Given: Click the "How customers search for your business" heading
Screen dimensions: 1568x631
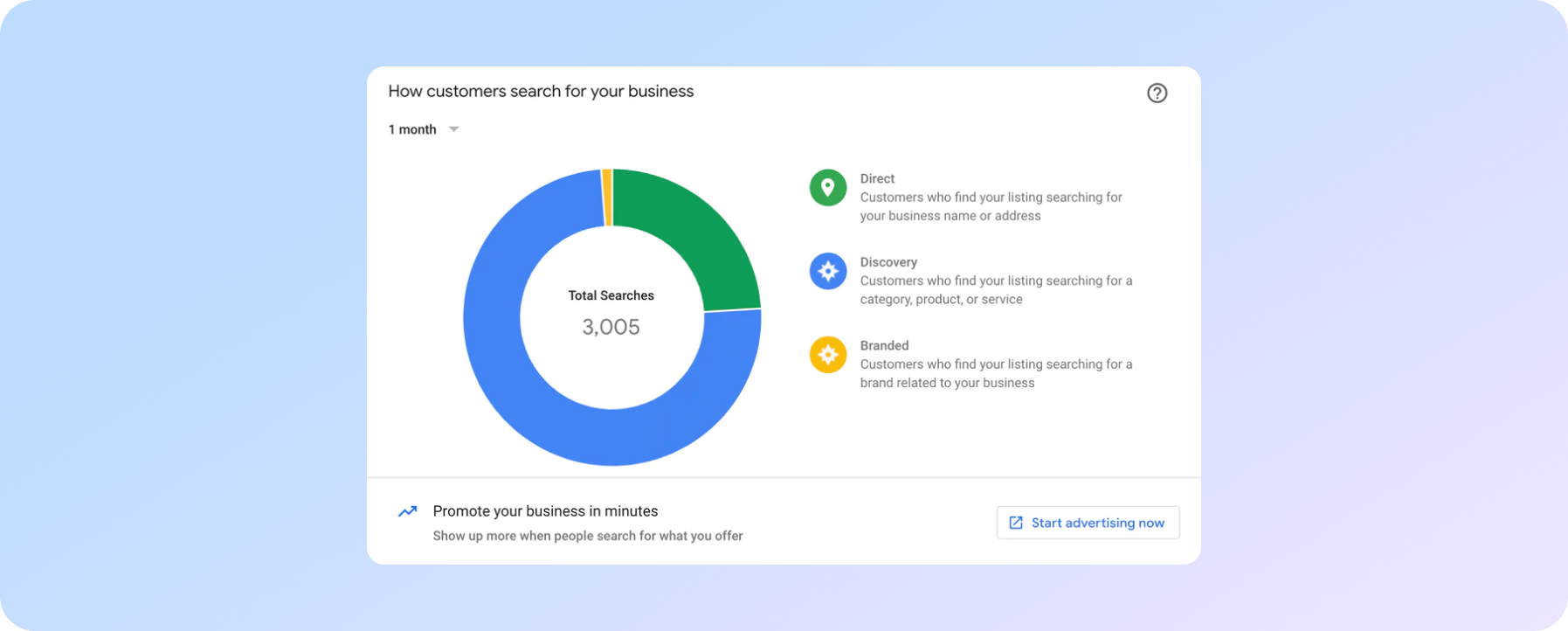Looking at the screenshot, I should click(x=541, y=92).
